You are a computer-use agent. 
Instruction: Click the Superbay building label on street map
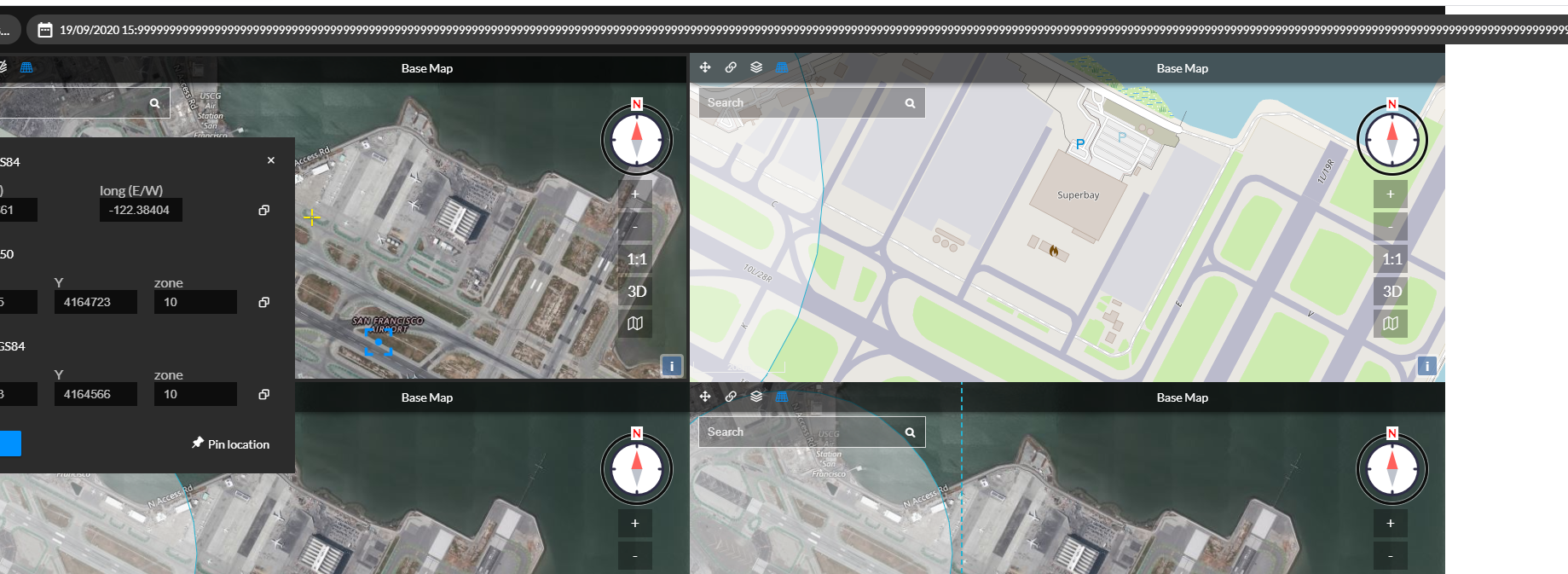[x=1078, y=195]
